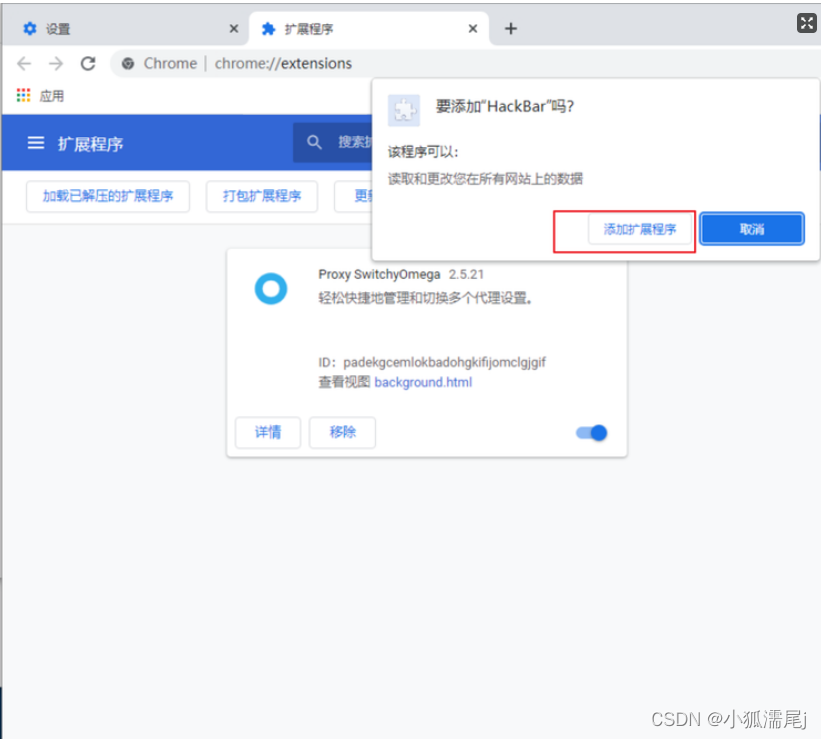The image size is (821, 739).
Task: Open the hamburger menu beside 扩展程序
Action: [x=36, y=142]
